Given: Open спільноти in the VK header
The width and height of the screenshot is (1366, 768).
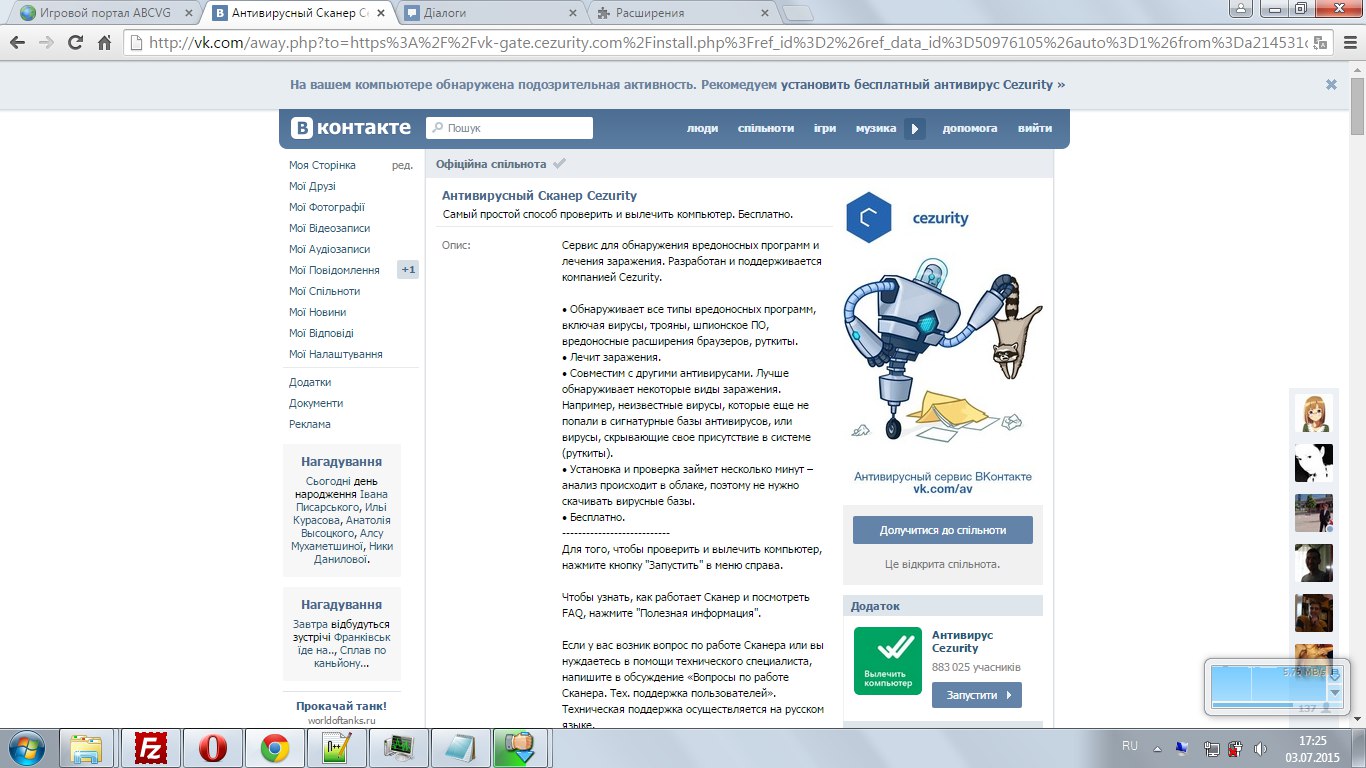Looking at the screenshot, I should [x=766, y=128].
